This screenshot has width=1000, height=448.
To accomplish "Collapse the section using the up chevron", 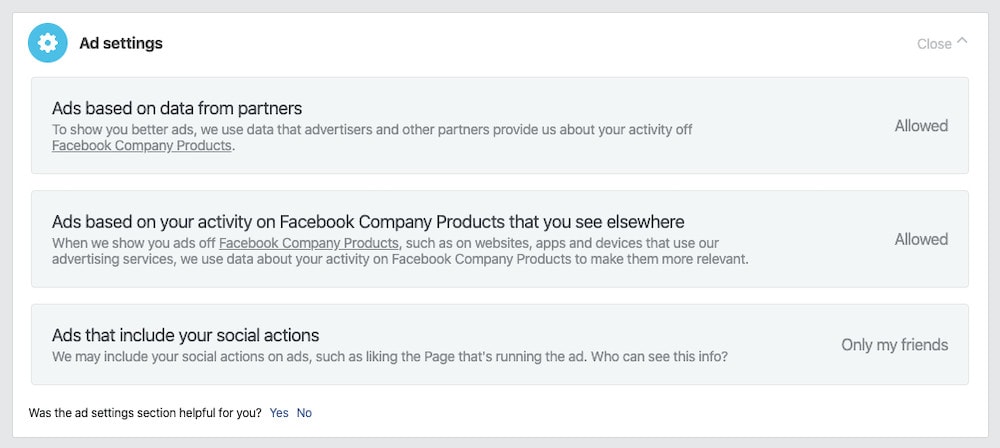I will (962, 42).
